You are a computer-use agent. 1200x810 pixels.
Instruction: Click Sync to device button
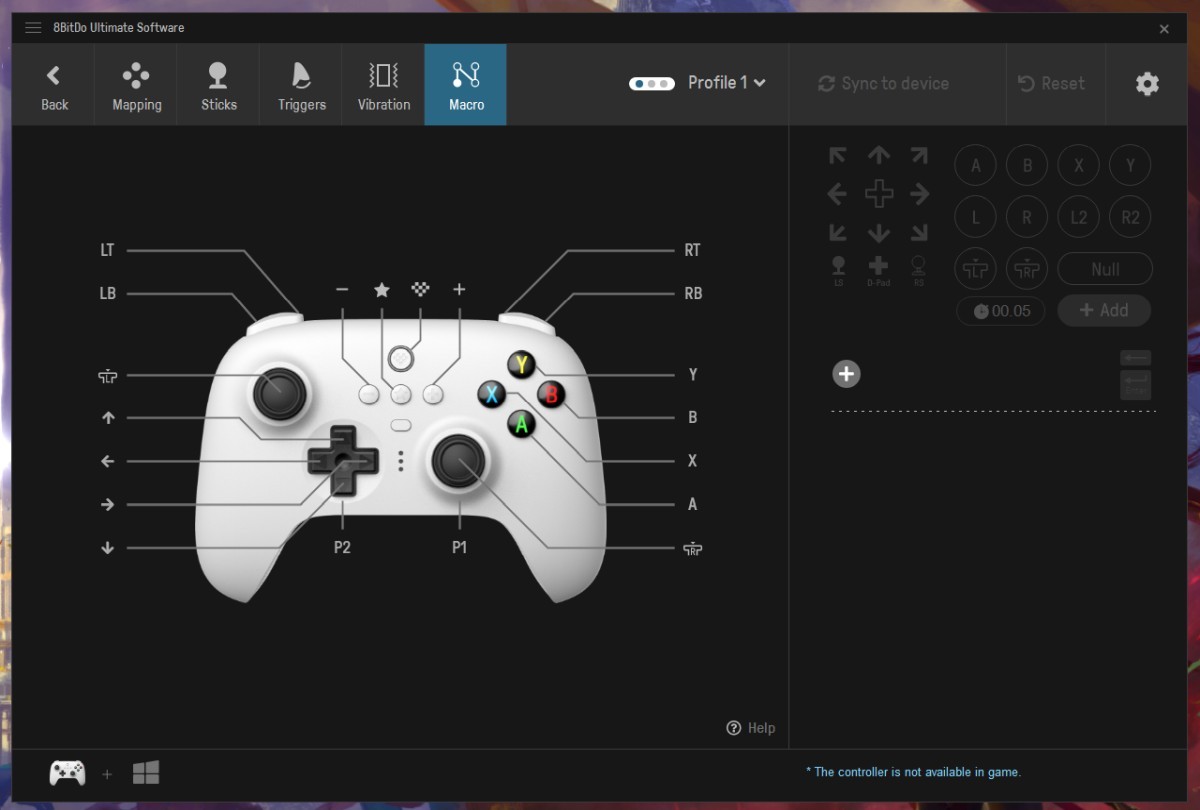click(884, 84)
